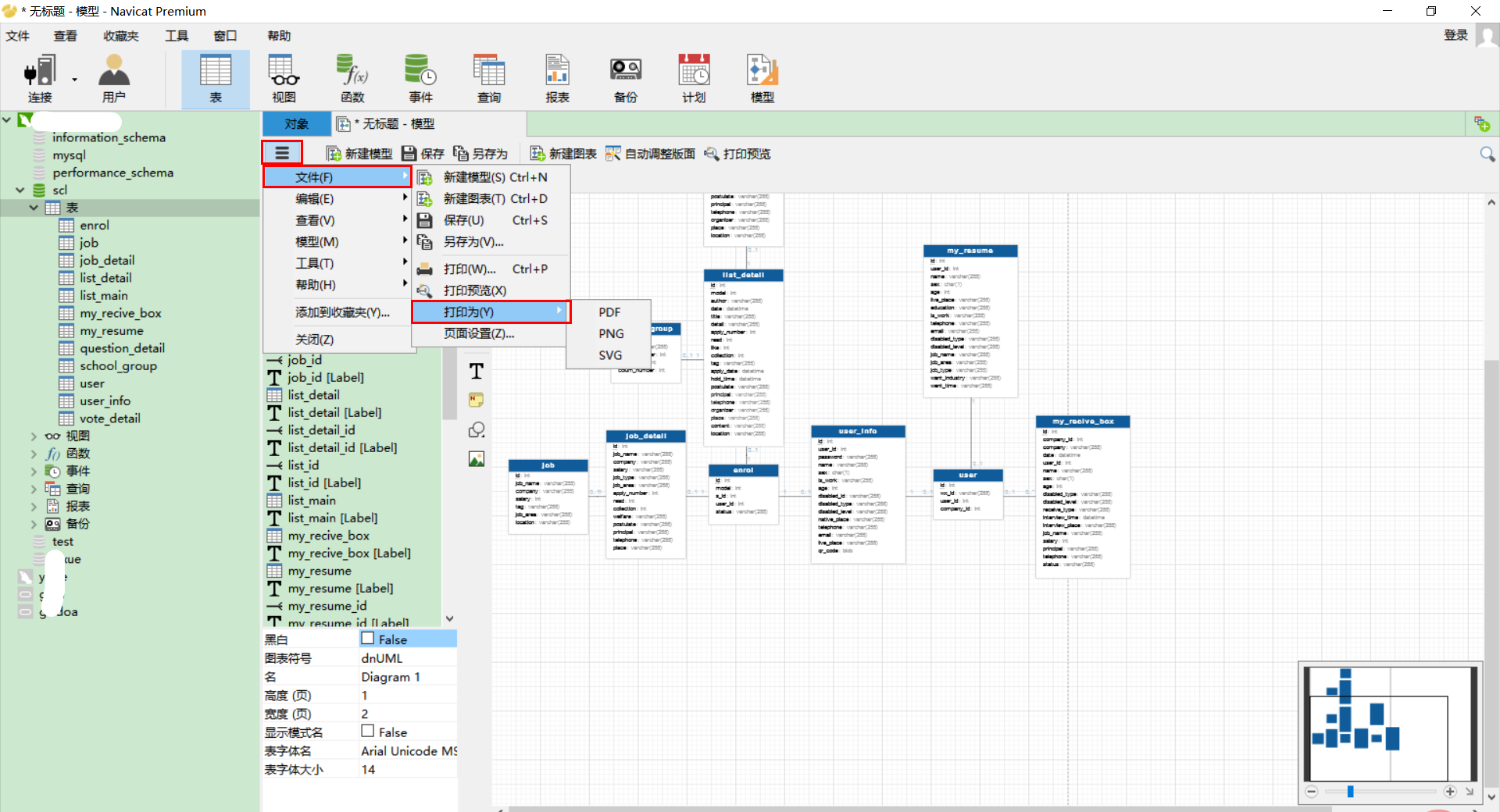
Task: Click the 连接 connection toolbar icon
Action: point(40,79)
